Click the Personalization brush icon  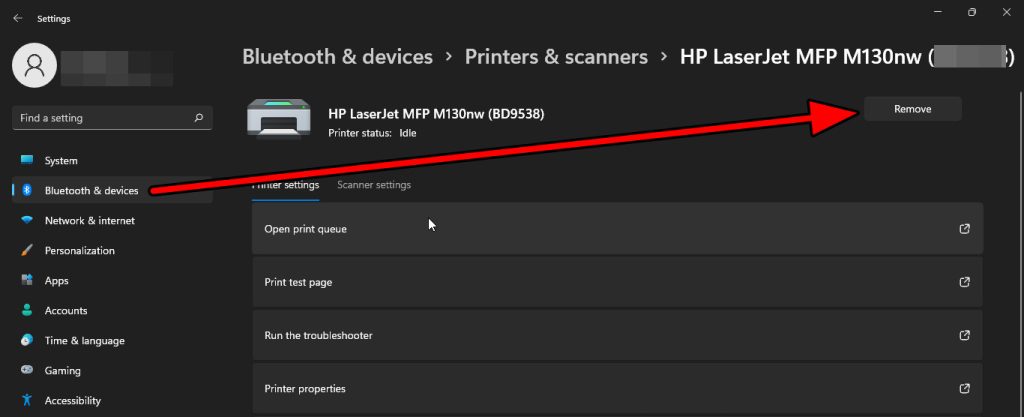(x=27, y=251)
